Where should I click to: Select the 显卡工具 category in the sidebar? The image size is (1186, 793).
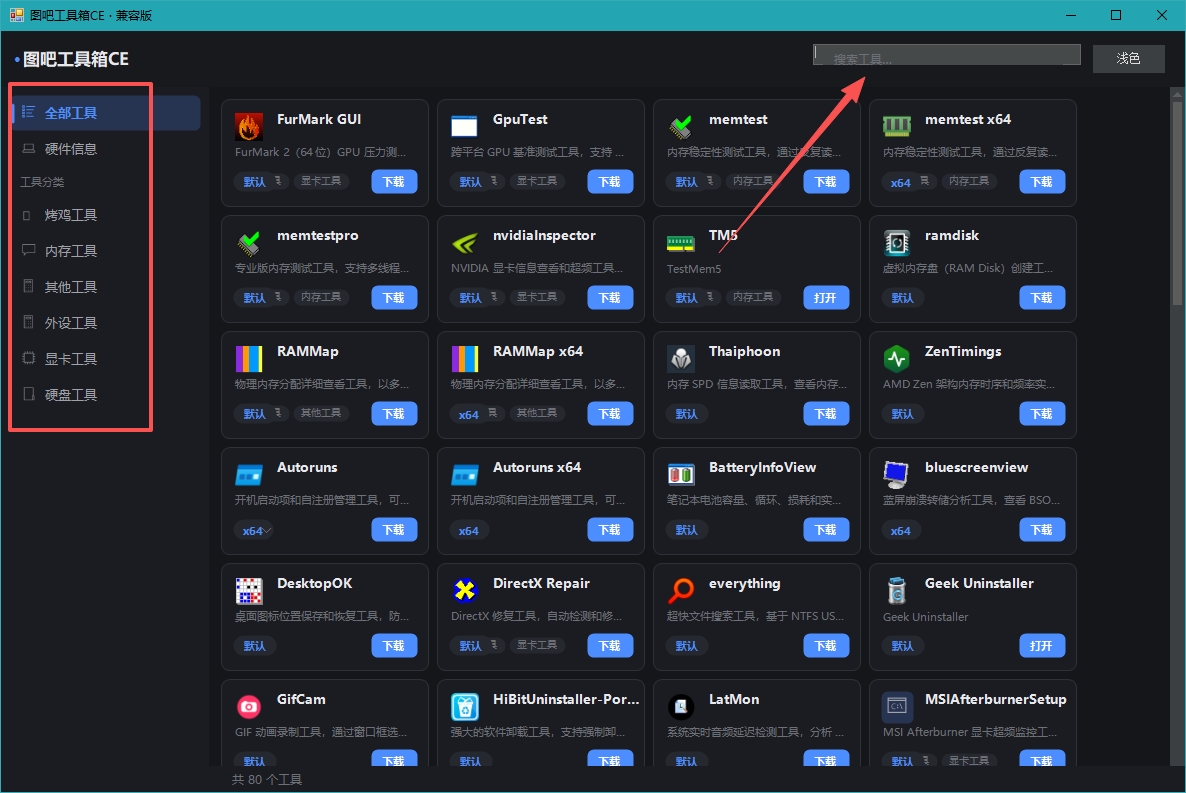tap(107, 359)
